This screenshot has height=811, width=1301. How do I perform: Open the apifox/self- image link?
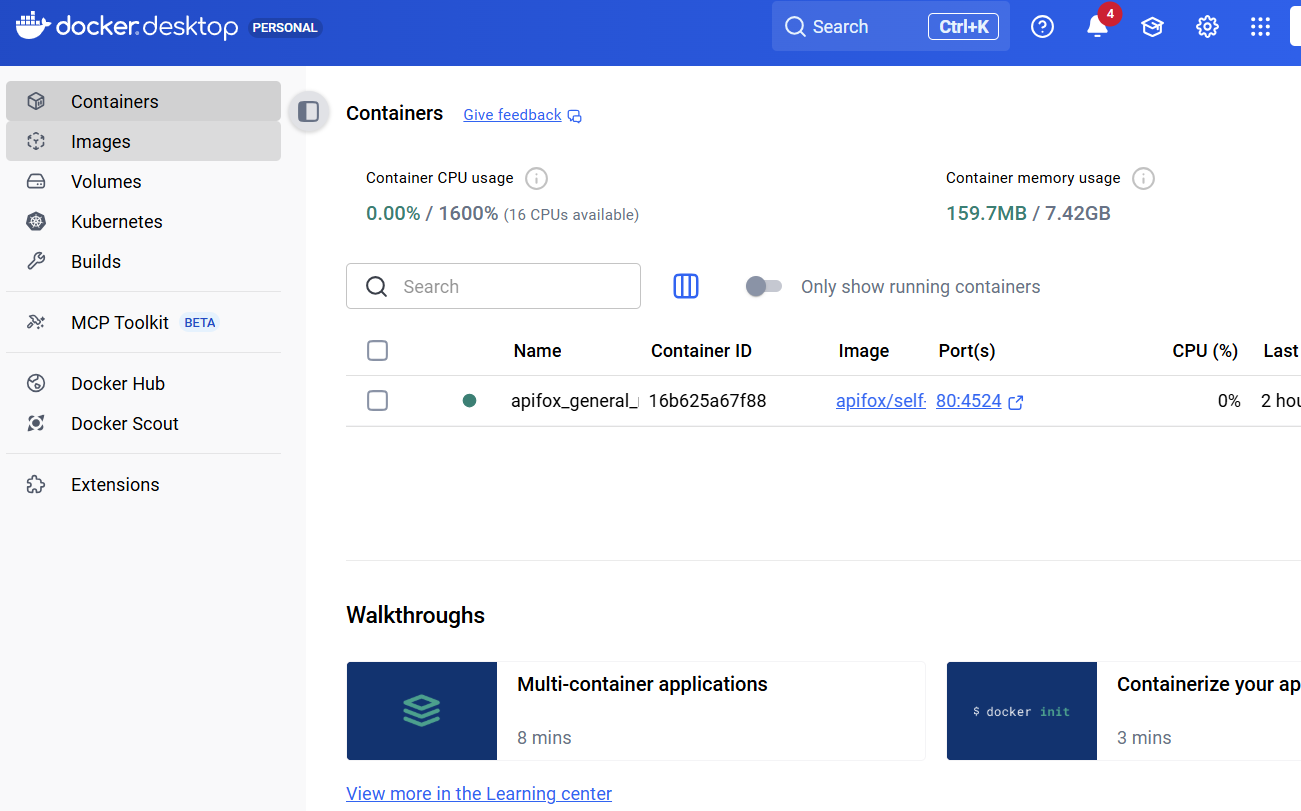(881, 401)
